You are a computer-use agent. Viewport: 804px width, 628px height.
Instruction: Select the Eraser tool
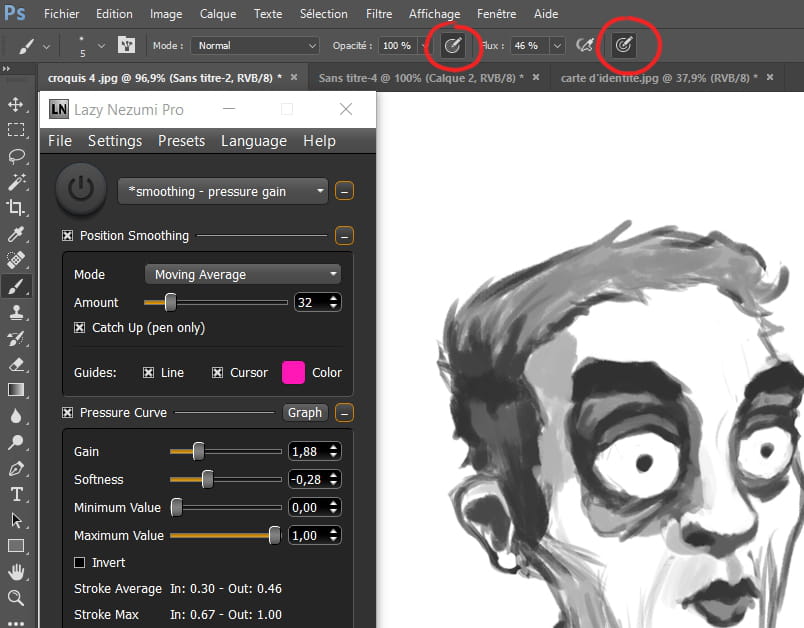click(x=16, y=364)
